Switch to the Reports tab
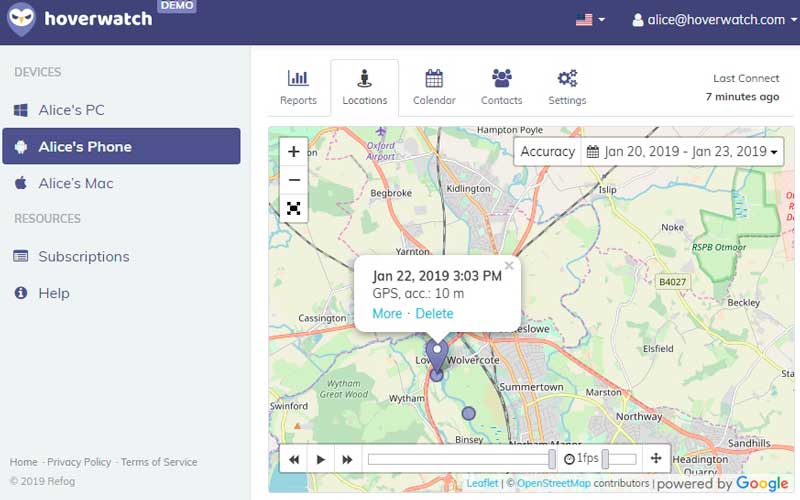This screenshot has width=800, height=500. [298, 88]
